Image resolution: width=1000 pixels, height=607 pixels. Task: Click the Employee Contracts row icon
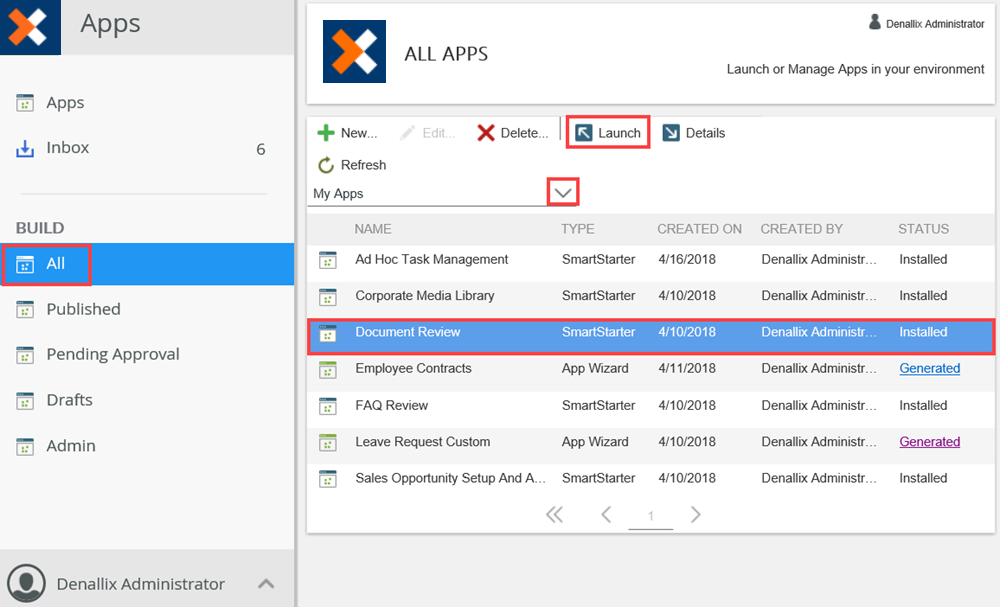point(327,369)
